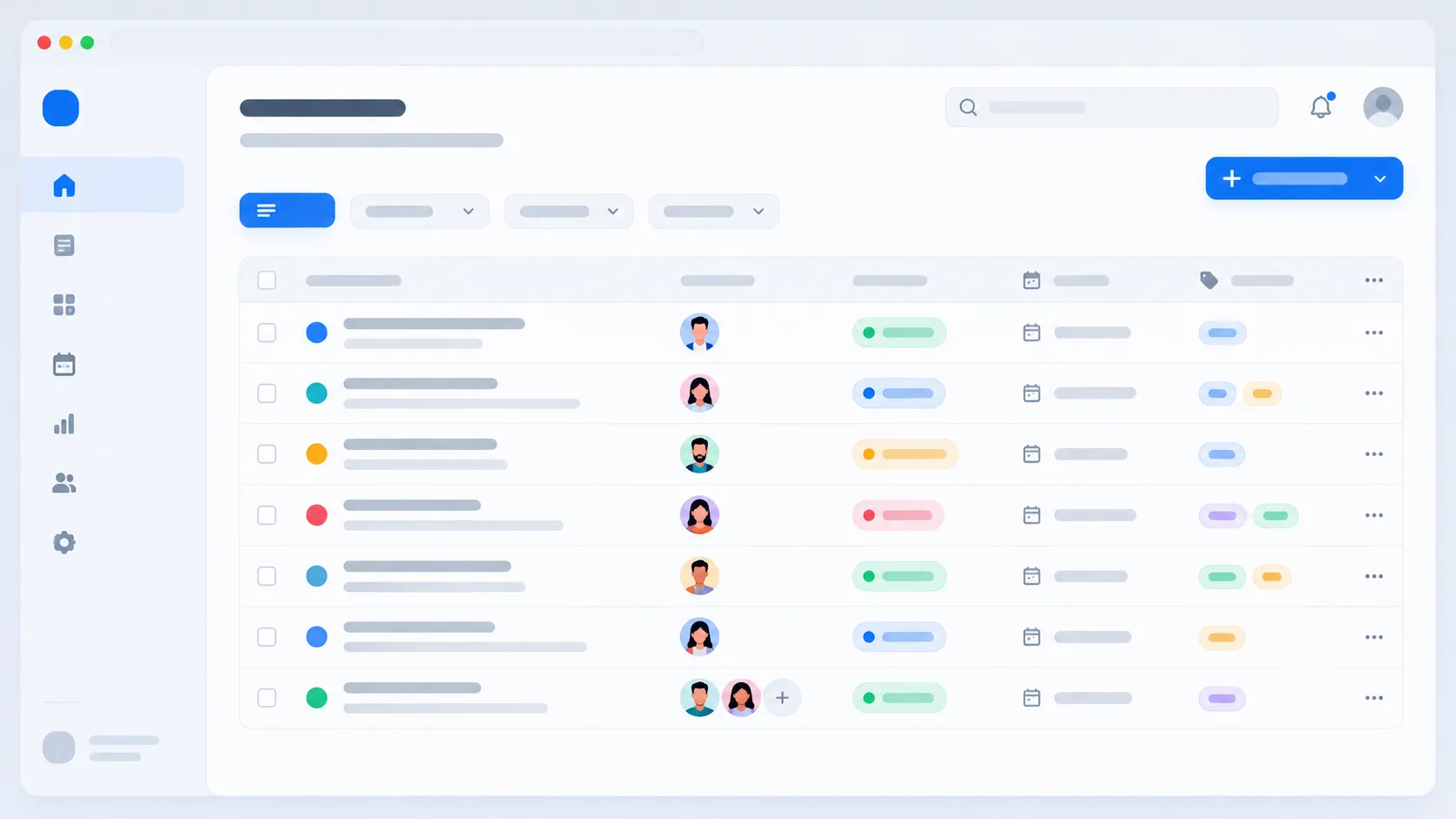Image resolution: width=1456 pixels, height=819 pixels.
Task: Click the calendar icon in the table header
Action: click(x=1032, y=280)
